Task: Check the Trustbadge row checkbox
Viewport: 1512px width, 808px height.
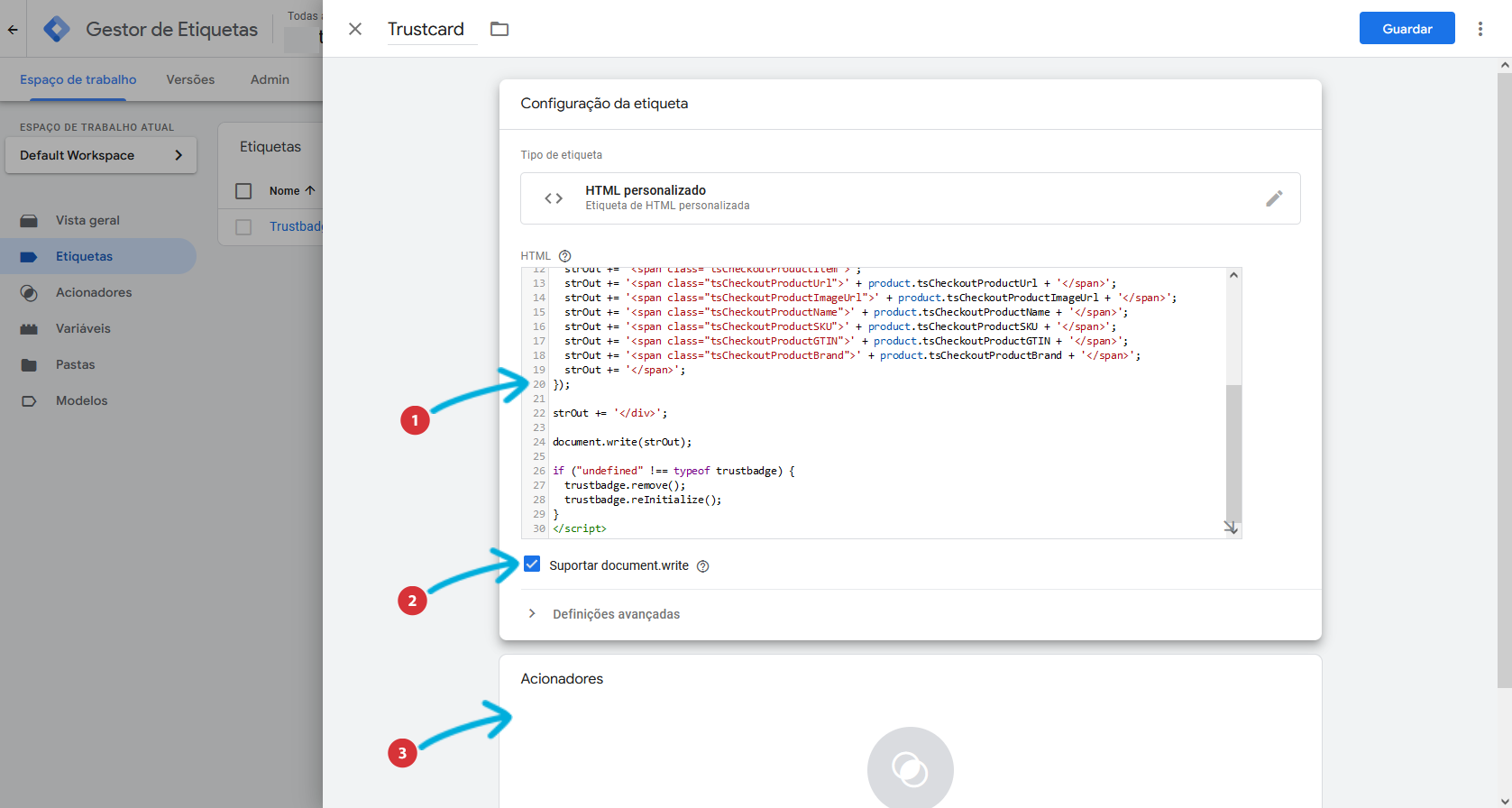Action: pos(243,227)
